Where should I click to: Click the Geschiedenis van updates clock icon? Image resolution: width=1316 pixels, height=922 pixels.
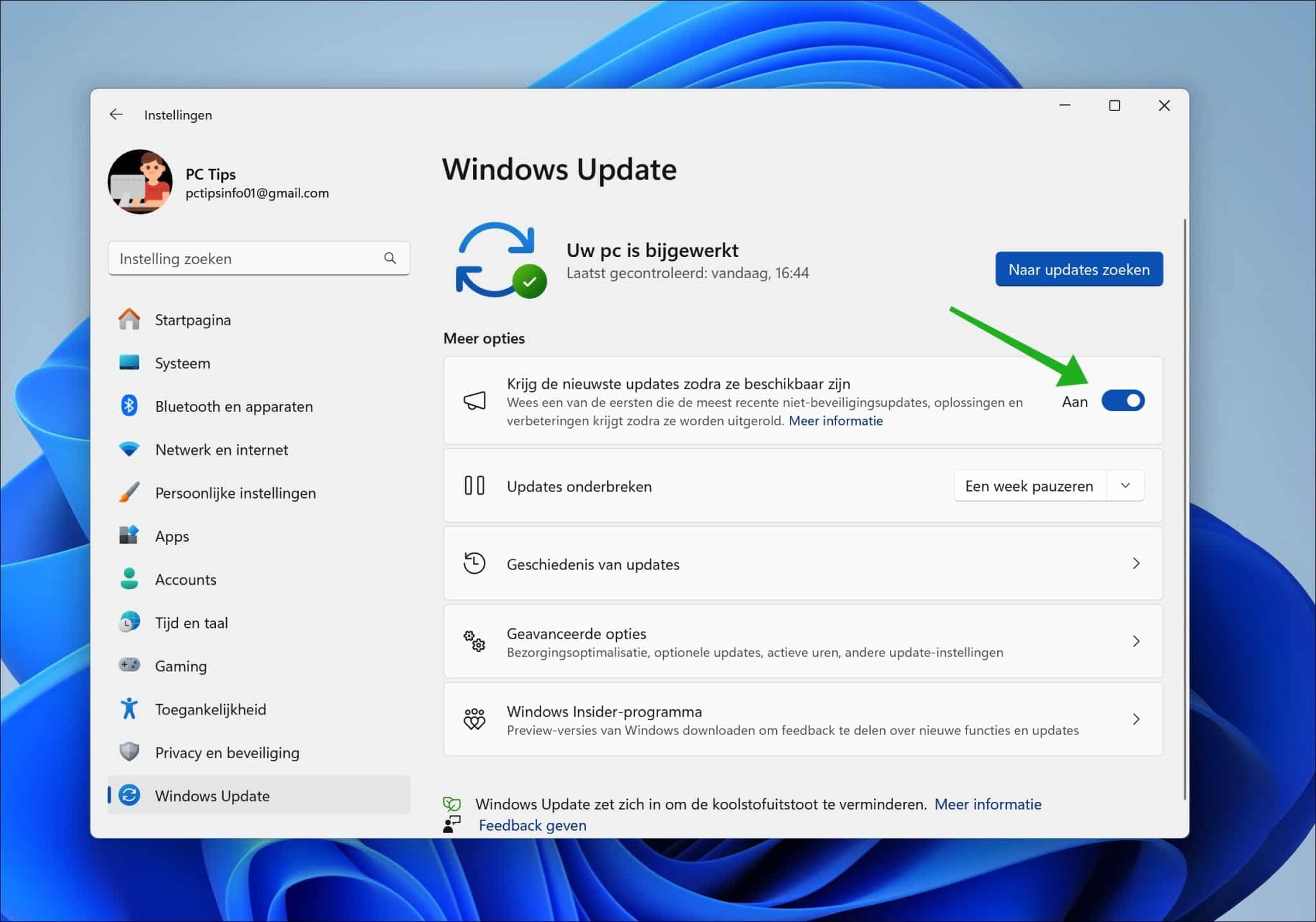pos(474,563)
